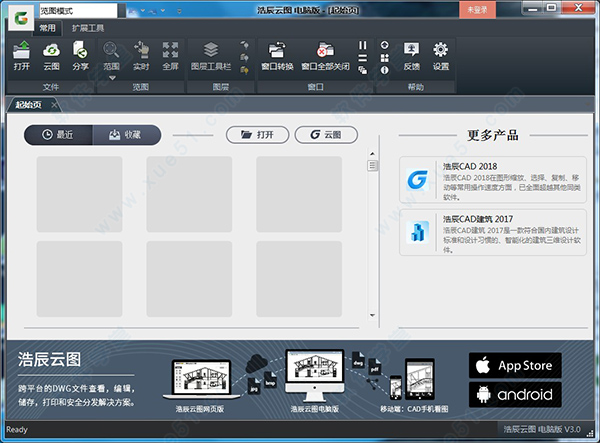Tile windows horizontally with the stacked-bars icon

(x=362, y=58)
